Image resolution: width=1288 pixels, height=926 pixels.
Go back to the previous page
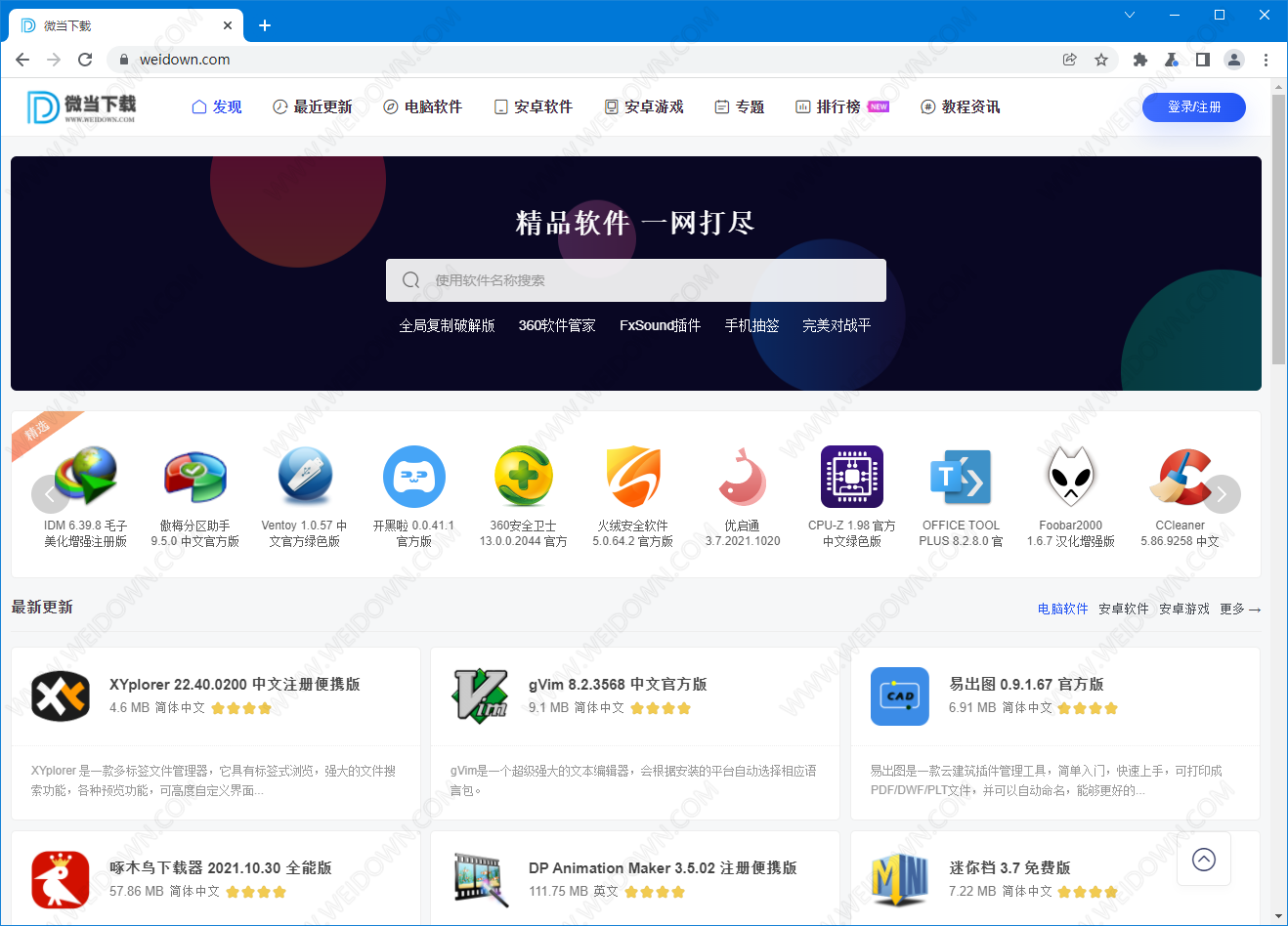tap(22, 60)
